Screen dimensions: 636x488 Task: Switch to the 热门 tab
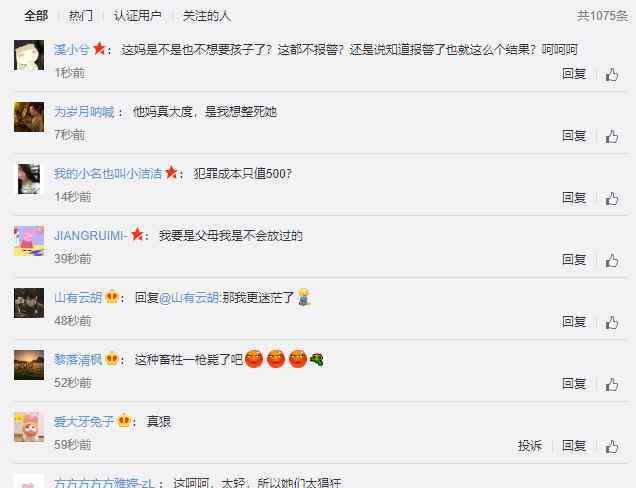point(81,16)
